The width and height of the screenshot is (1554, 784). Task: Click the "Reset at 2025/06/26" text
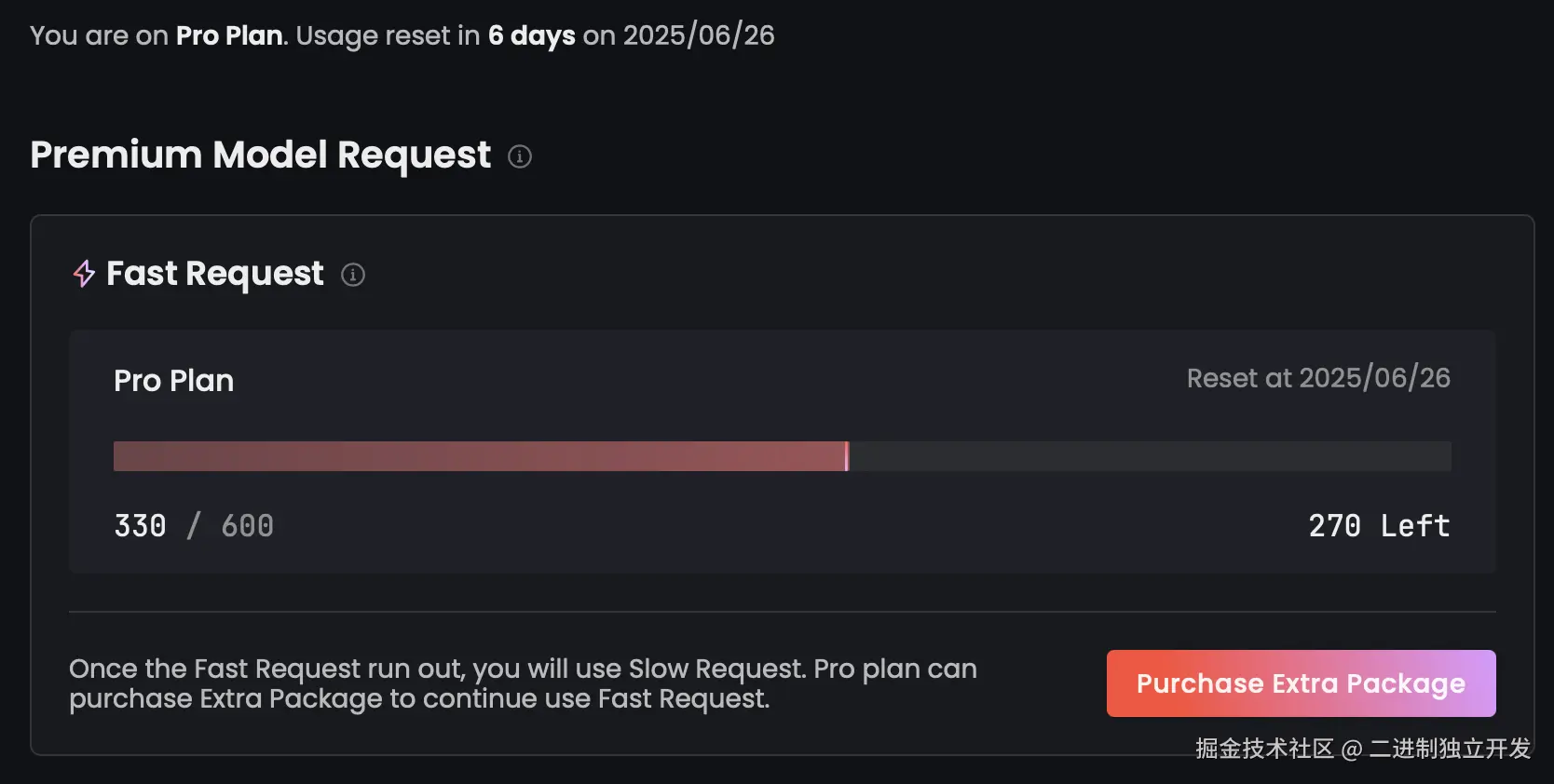(x=1318, y=378)
